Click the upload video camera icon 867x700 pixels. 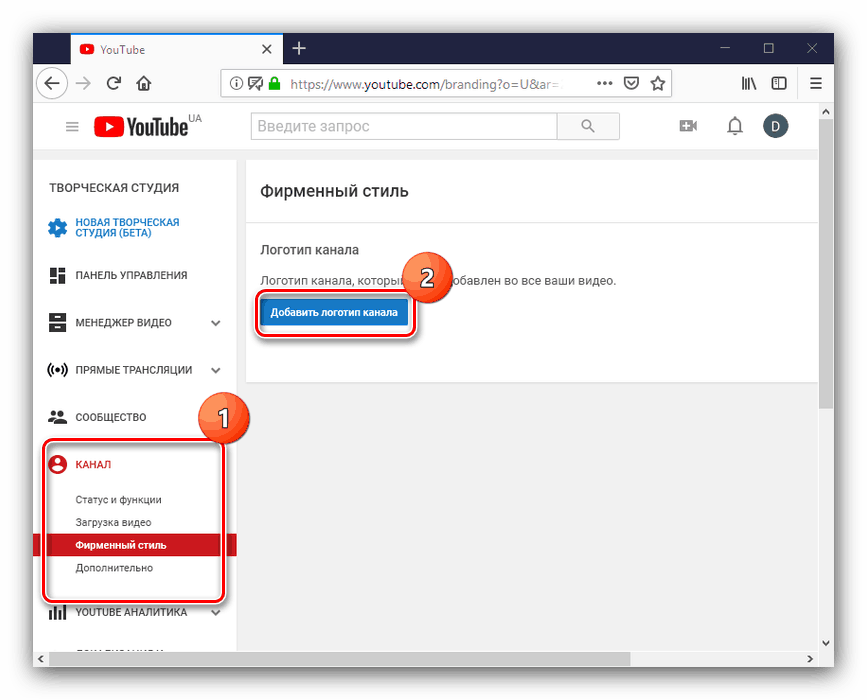(x=688, y=126)
